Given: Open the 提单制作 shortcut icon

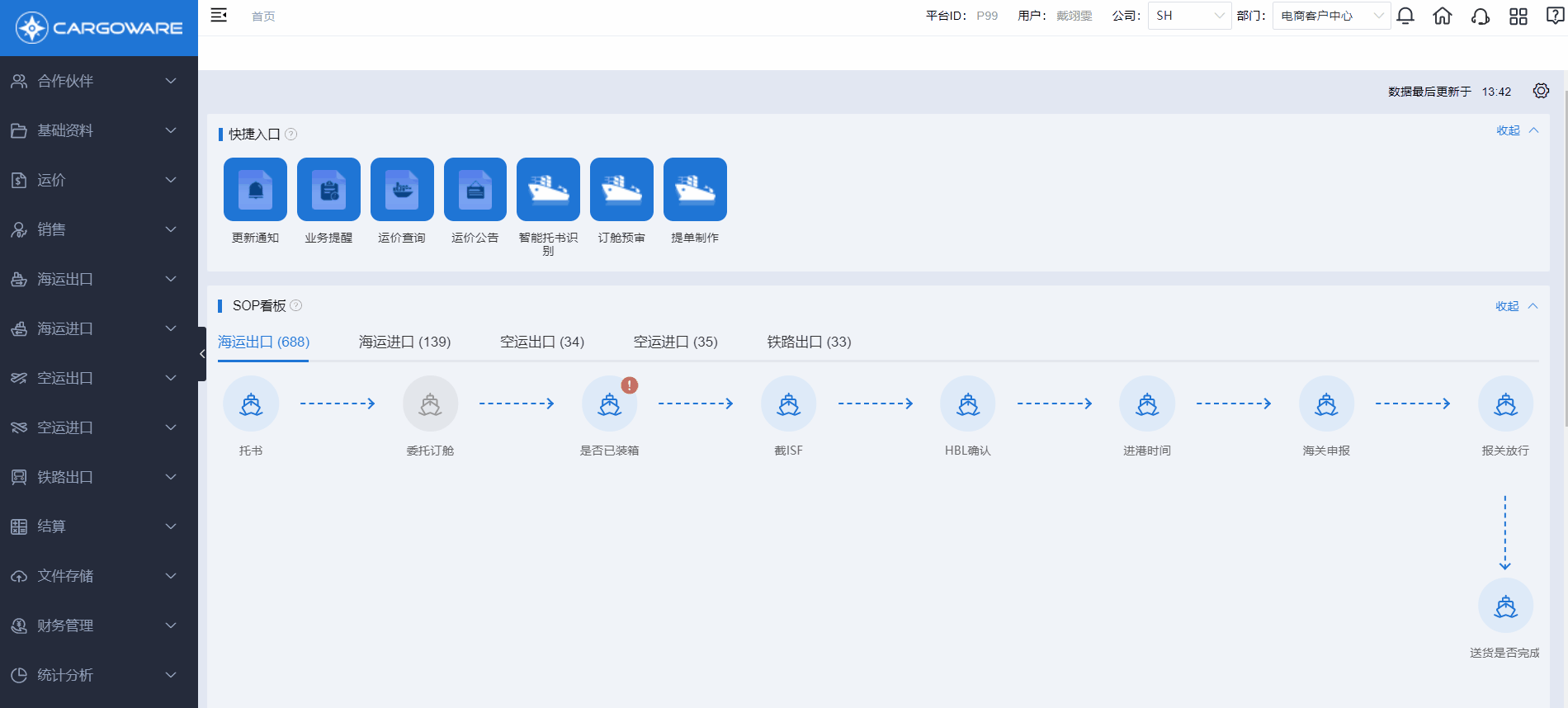Looking at the screenshot, I should point(695,189).
